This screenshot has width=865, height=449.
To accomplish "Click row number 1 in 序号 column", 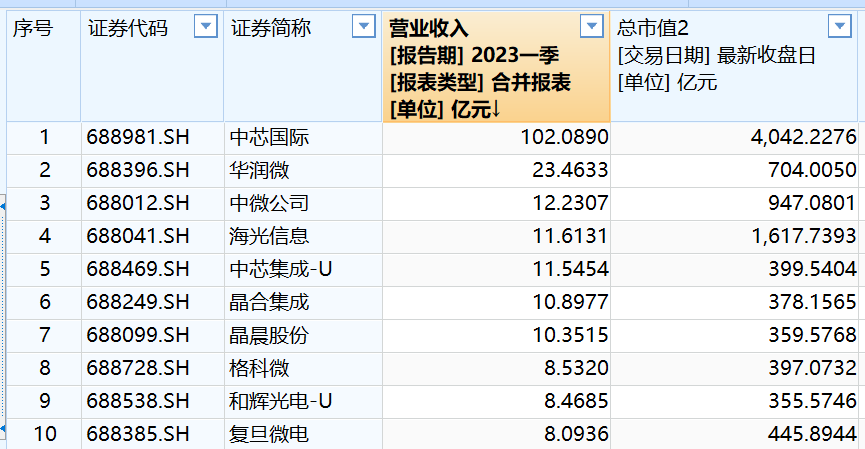I will 44,137.
